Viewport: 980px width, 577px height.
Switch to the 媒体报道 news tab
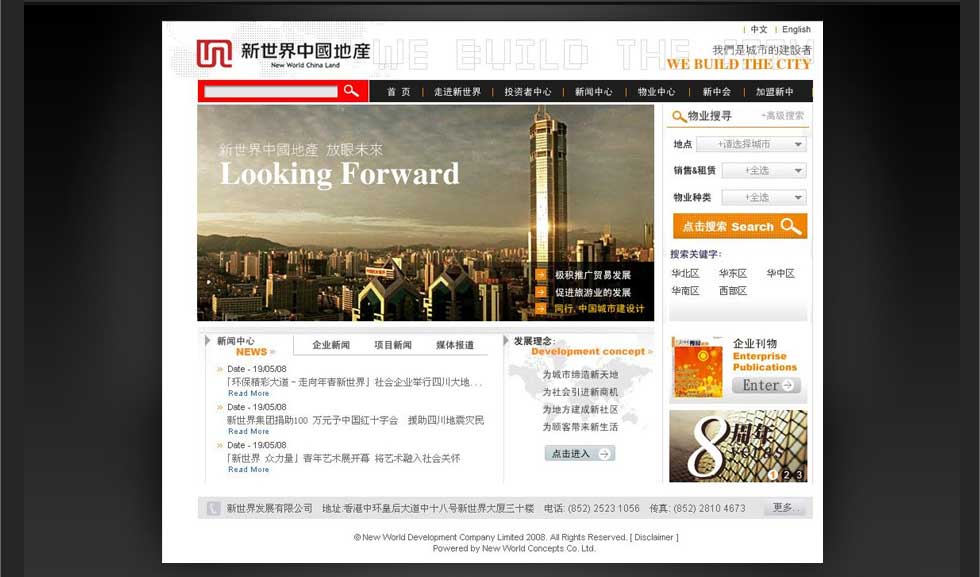coord(455,345)
